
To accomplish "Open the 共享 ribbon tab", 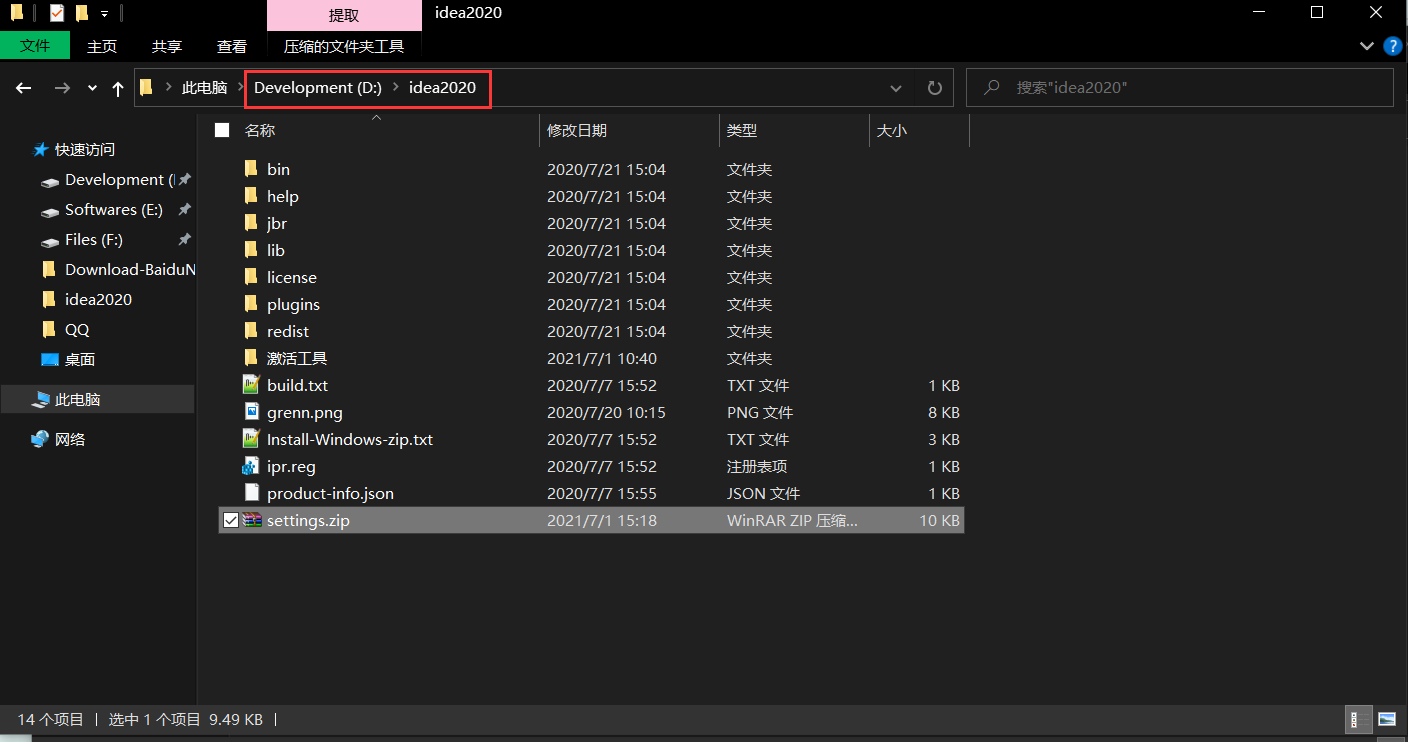I will [167, 46].
